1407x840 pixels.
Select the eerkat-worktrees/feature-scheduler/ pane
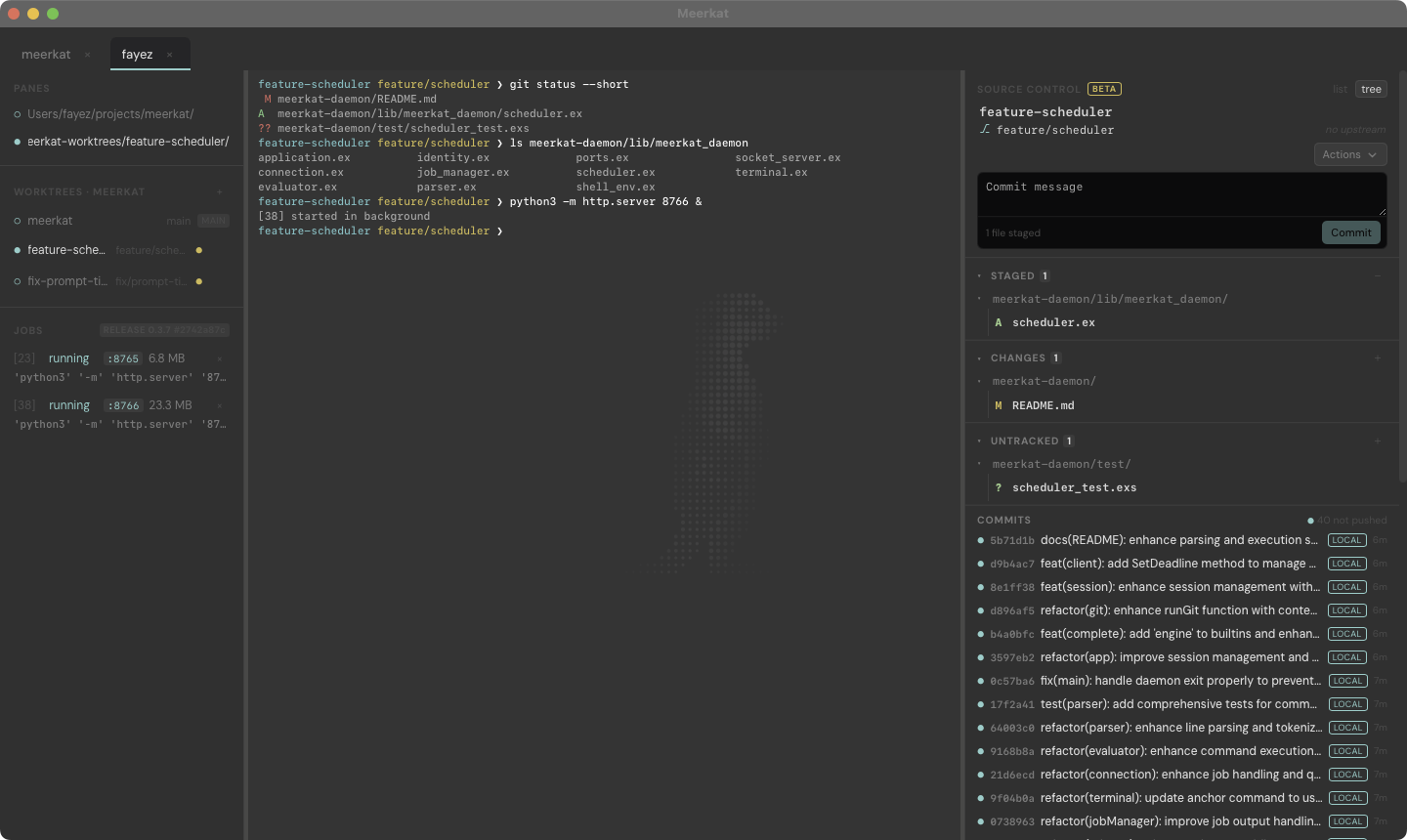(x=122, y=142)
